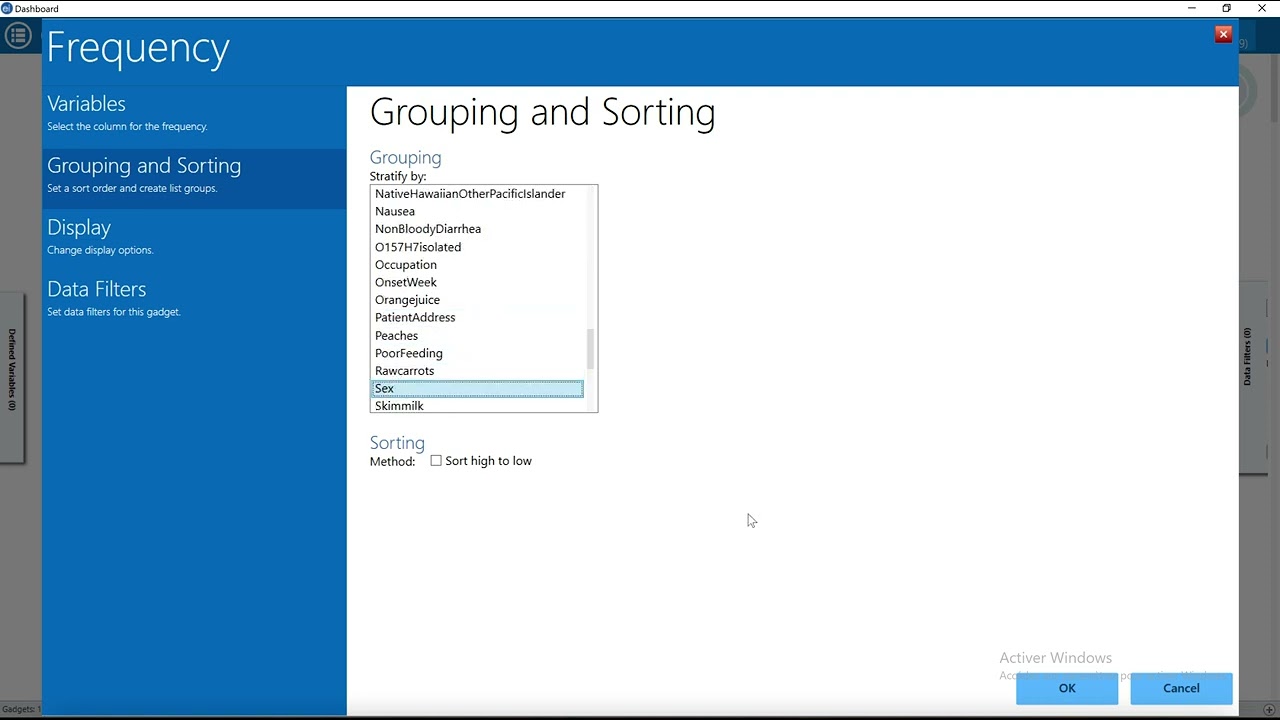Viewport: 1280px width, 720px height.
Task: Select O157H7isolated in the stratify list
Action: pyautogui.click(x=477, y=247)
